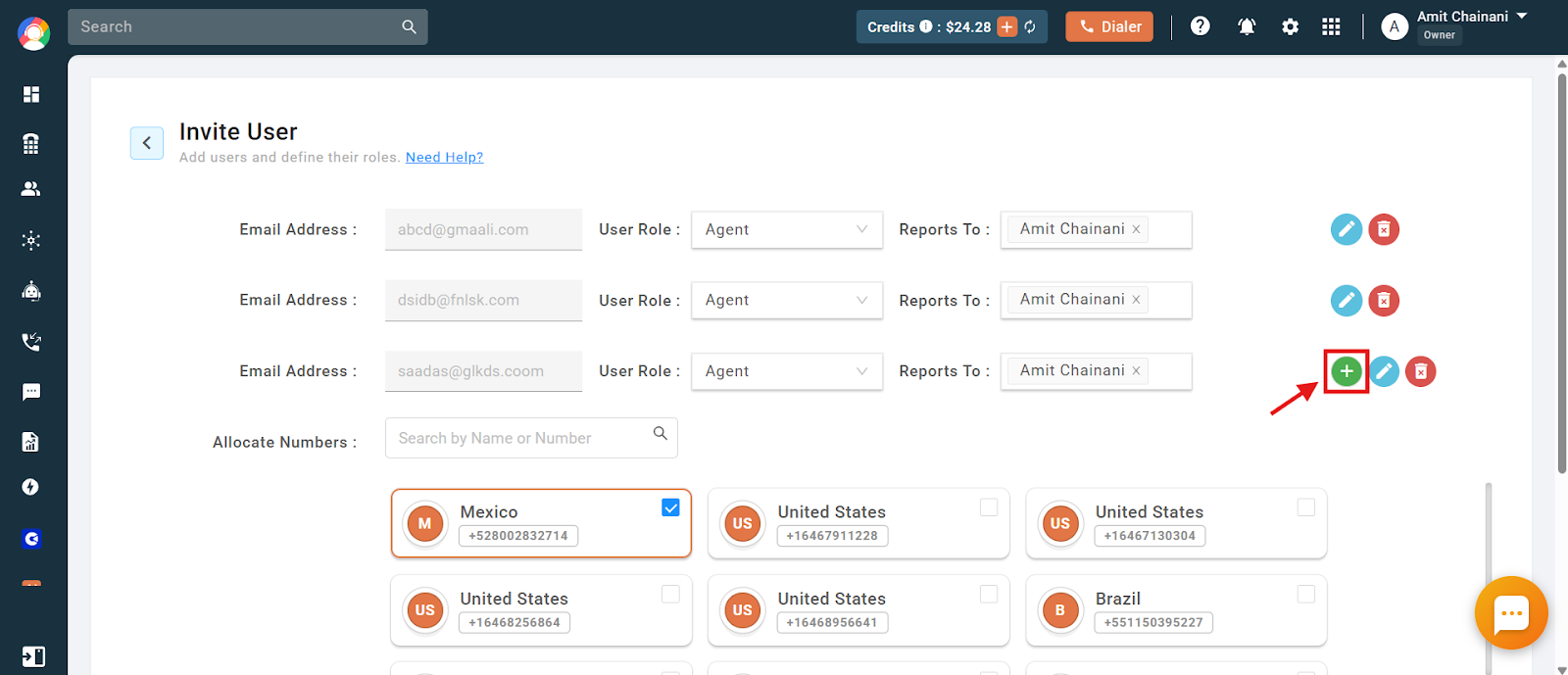Open the reports document icon in the sidebar
1568x675 pixels.
pyautogui.click(x=31, y=442)
